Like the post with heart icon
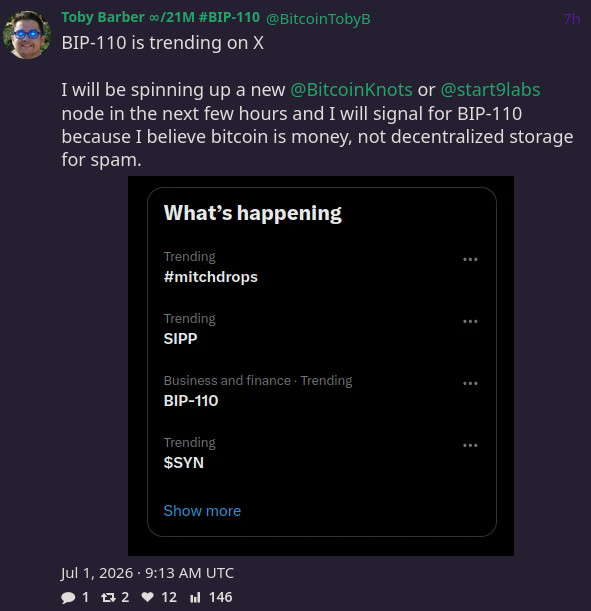 click(x=147, y=597)
